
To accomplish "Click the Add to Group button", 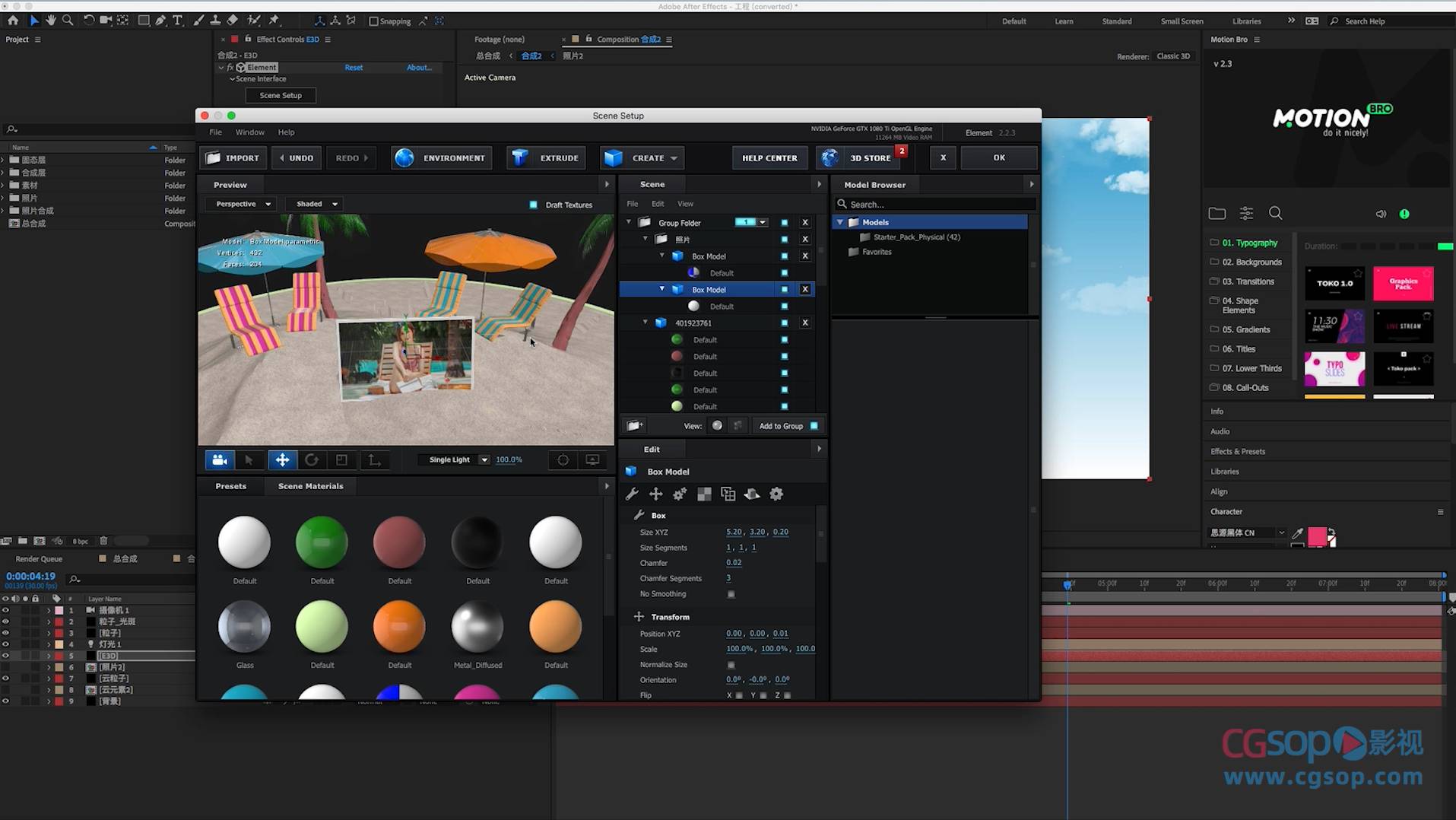I will (x=782, y=425).
